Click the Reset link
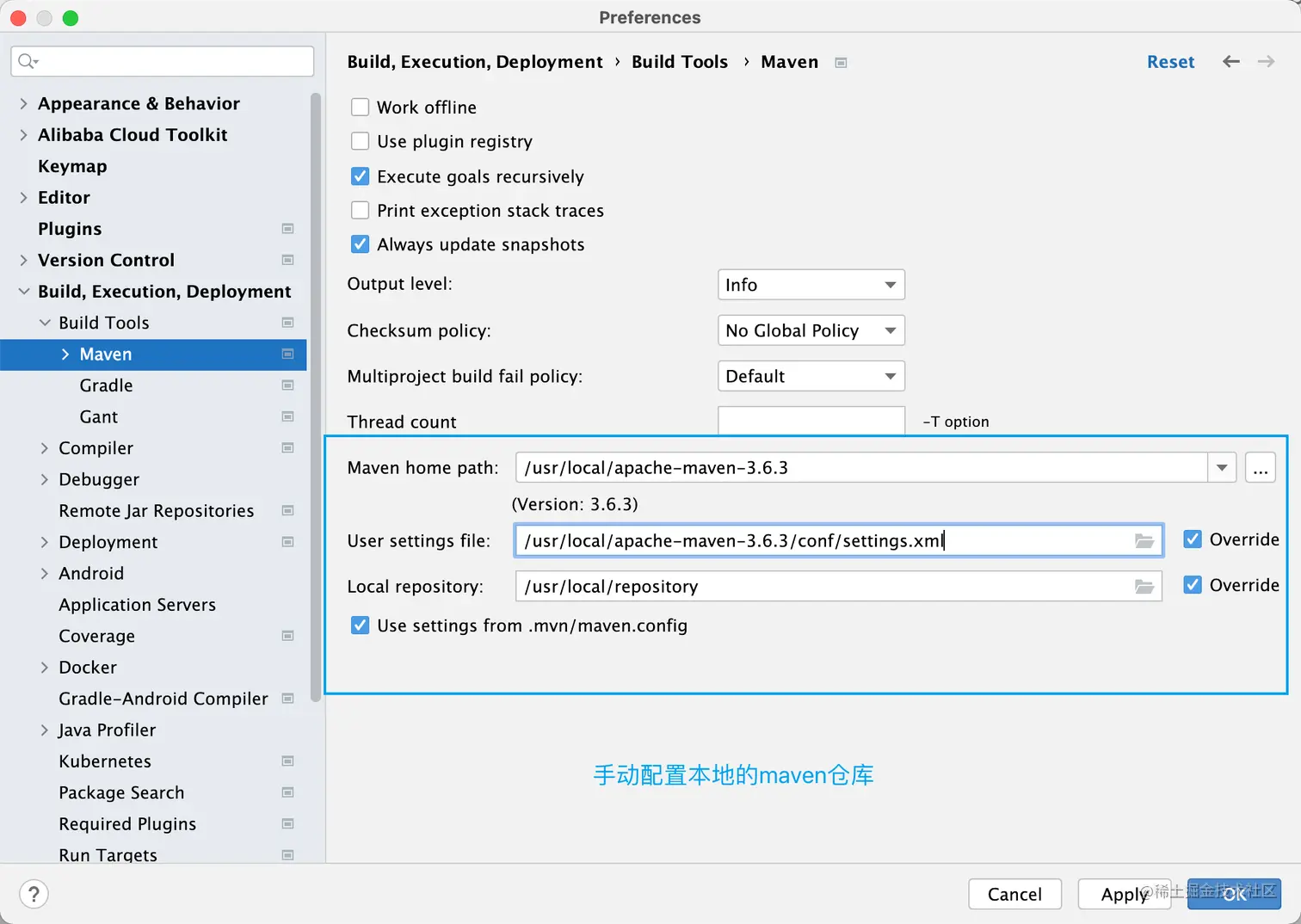 point(1170,62)
